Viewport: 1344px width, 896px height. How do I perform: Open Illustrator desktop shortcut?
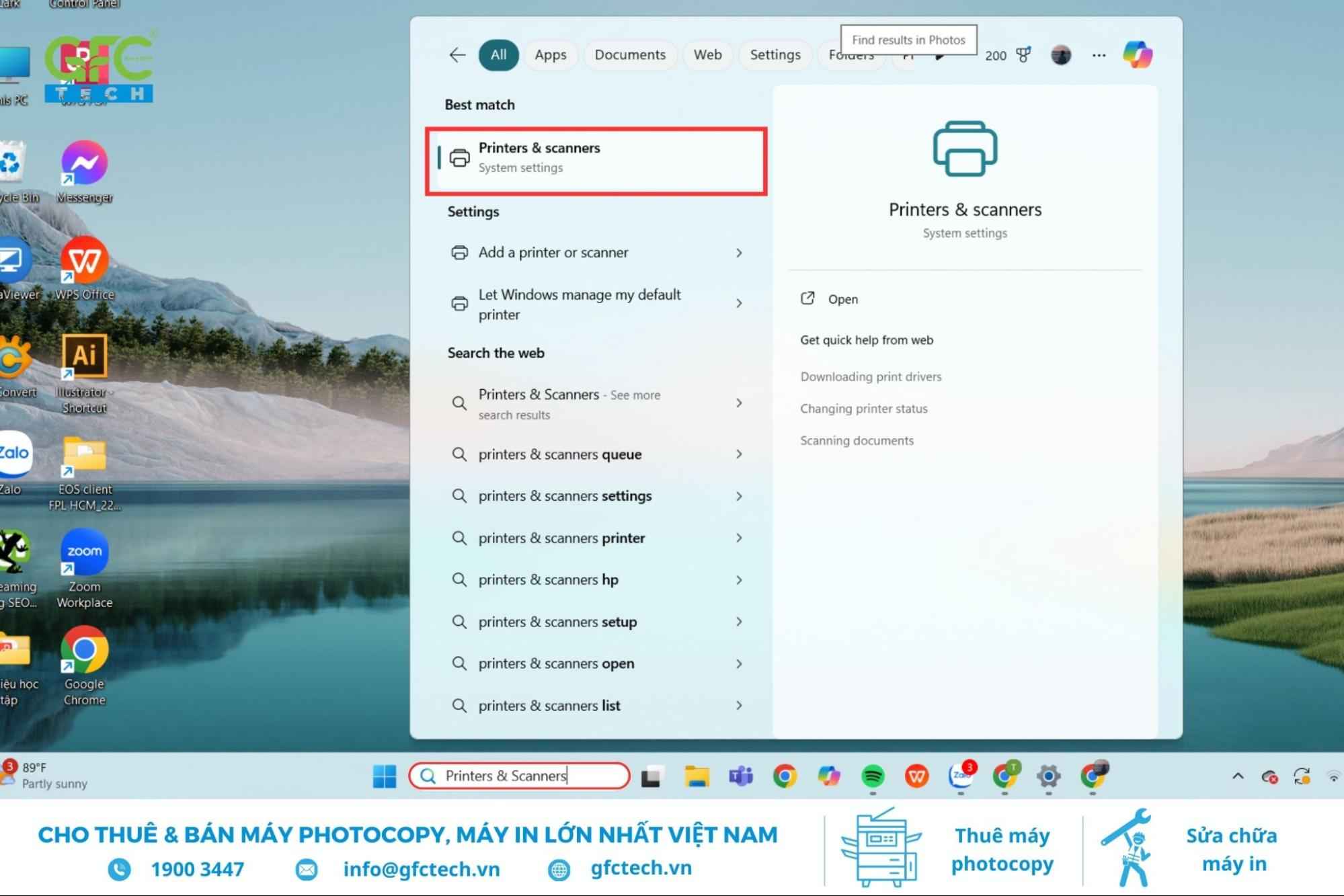tap(84, 374)
